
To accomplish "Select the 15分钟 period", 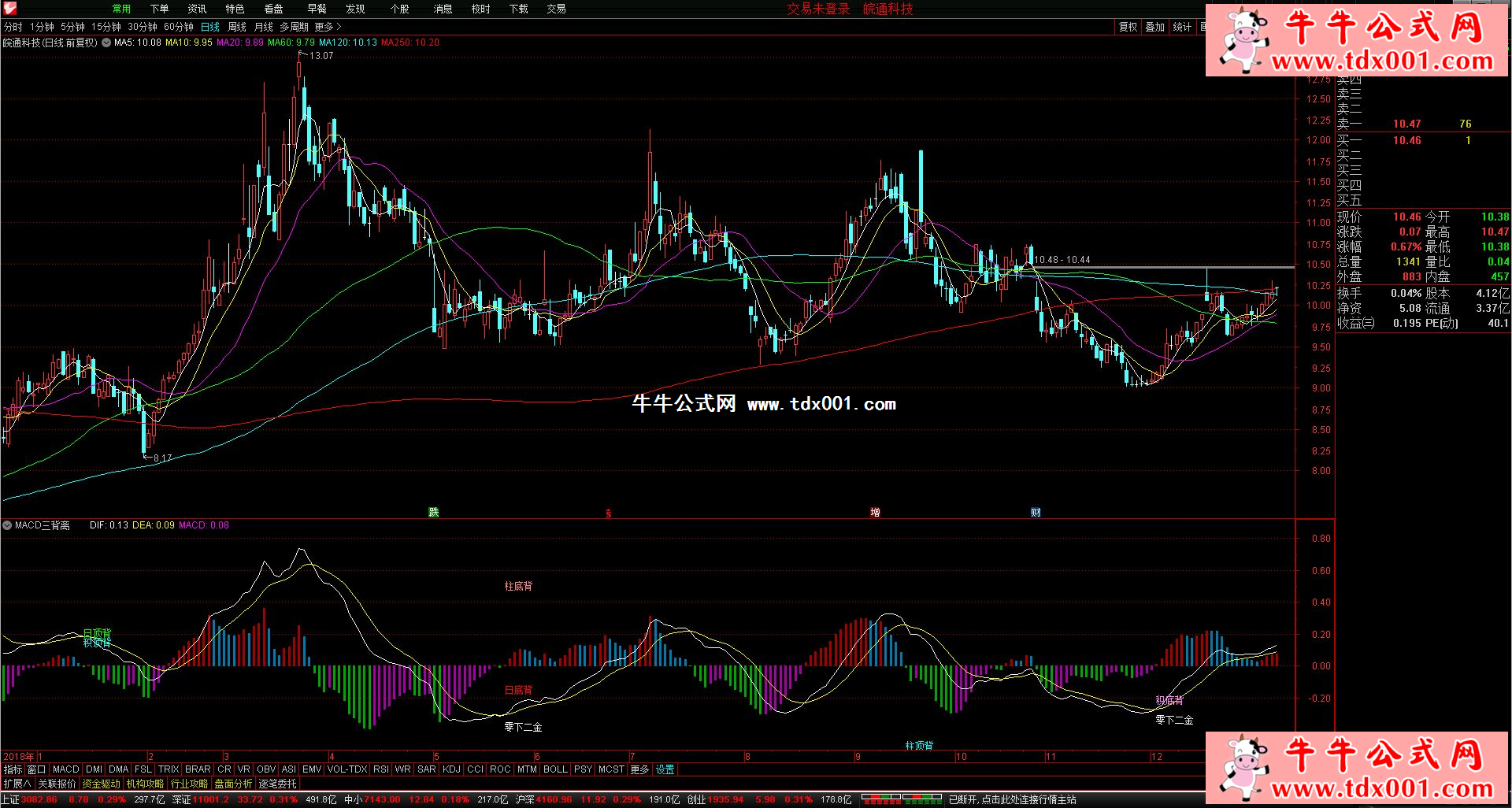I will pyautogui.click(x=106, y=27).
